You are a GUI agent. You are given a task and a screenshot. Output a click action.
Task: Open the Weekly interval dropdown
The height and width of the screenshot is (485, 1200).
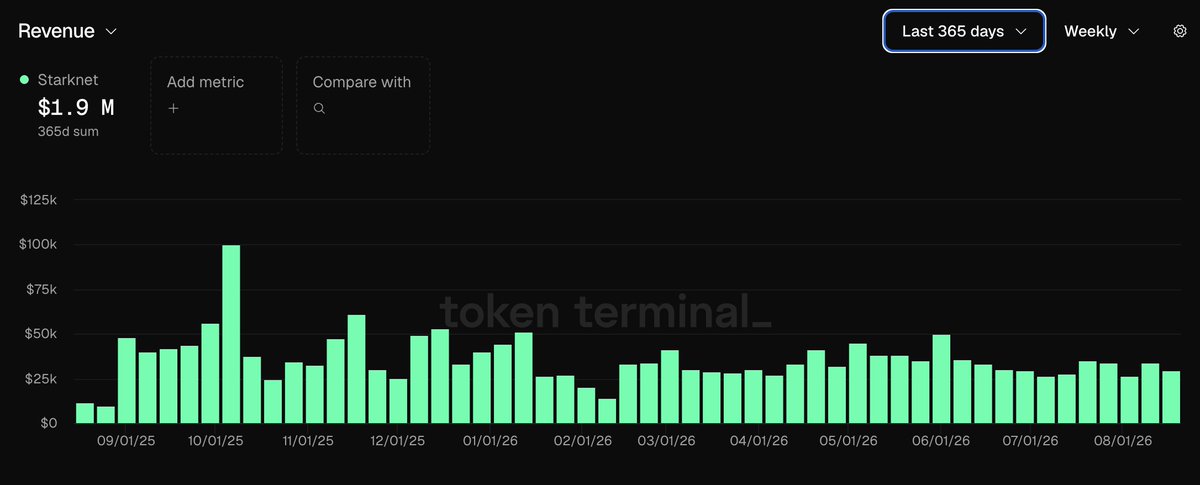pos(1101,31)
